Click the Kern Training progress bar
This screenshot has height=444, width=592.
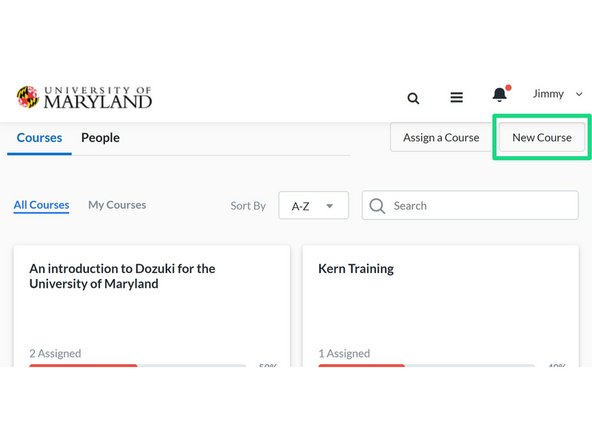coord(427,365)
